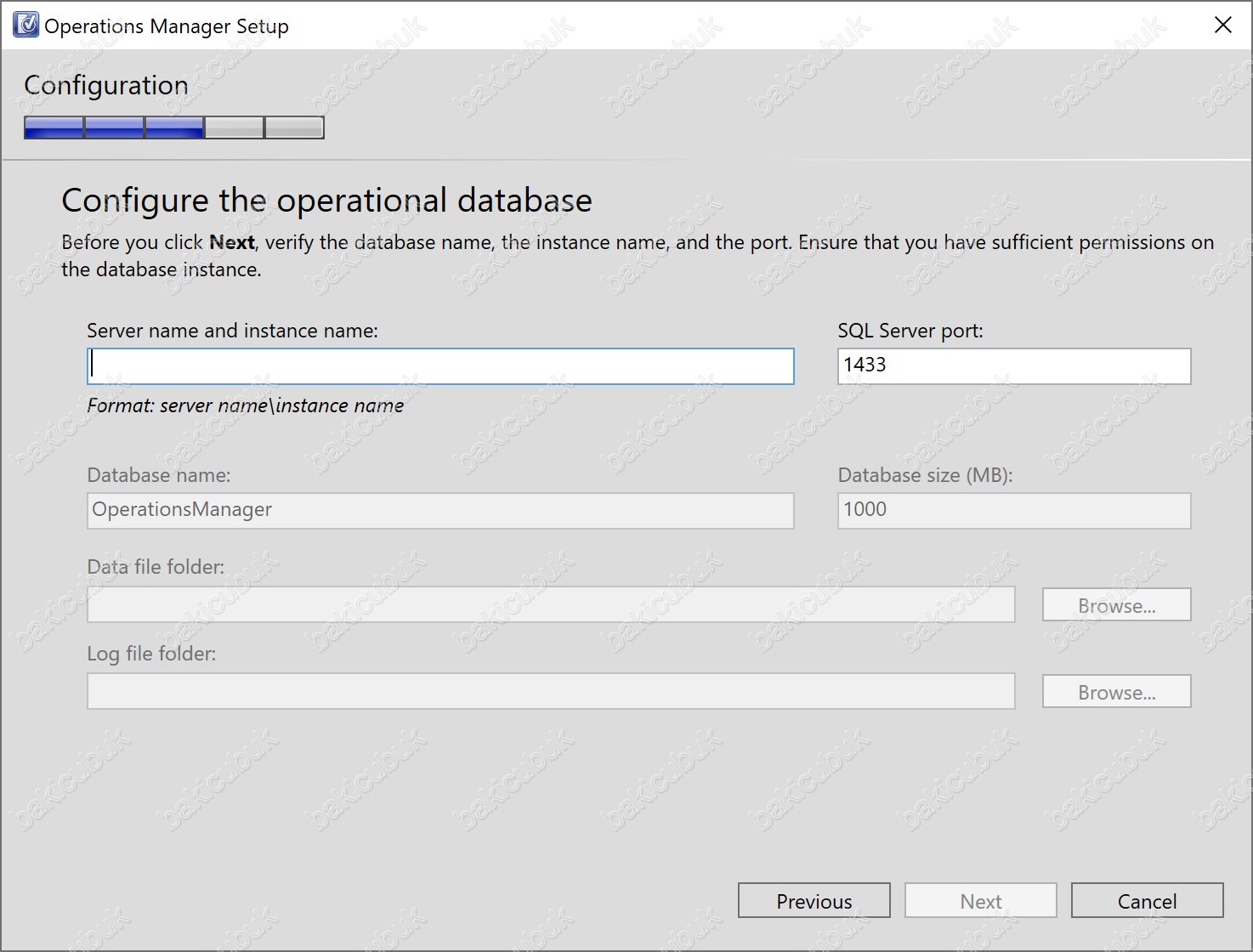Click the 'Log file folder:' label
Screen dimensions: 1253x952
(151, 654)
